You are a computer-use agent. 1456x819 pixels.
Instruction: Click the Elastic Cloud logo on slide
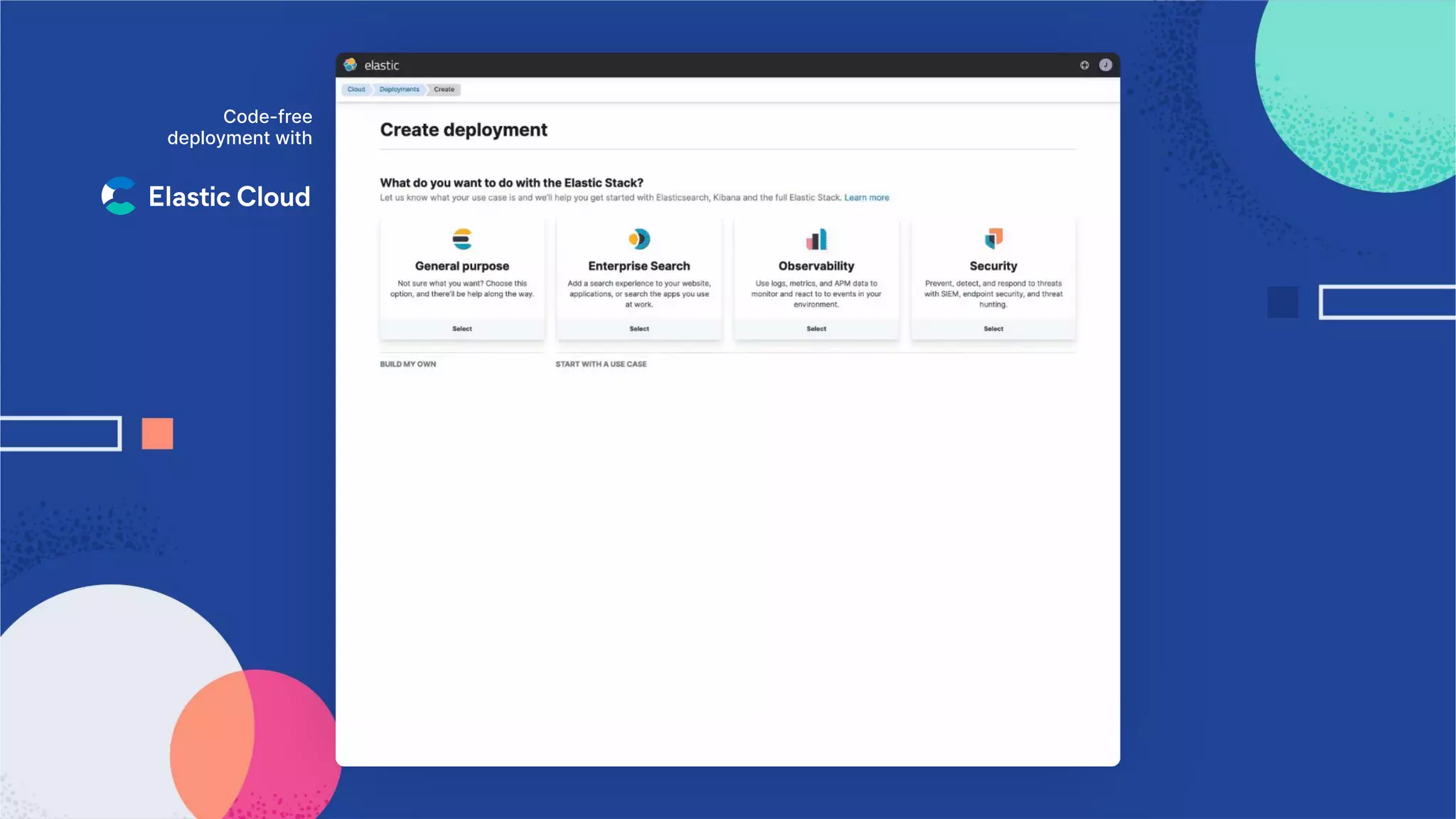click(206, 196)
